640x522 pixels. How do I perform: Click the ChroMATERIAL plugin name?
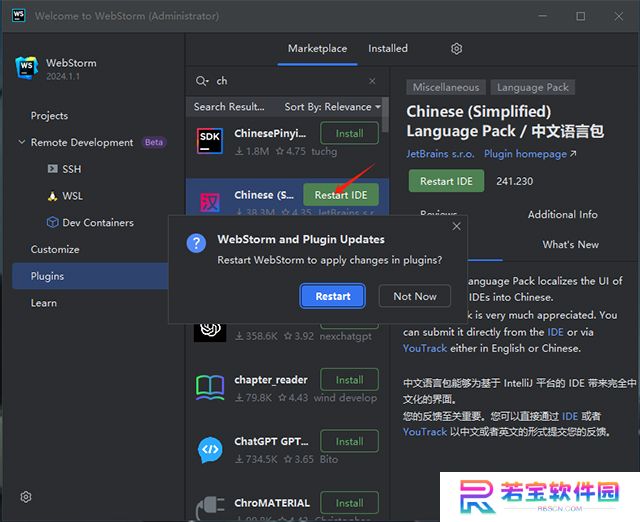coord(272,503)
